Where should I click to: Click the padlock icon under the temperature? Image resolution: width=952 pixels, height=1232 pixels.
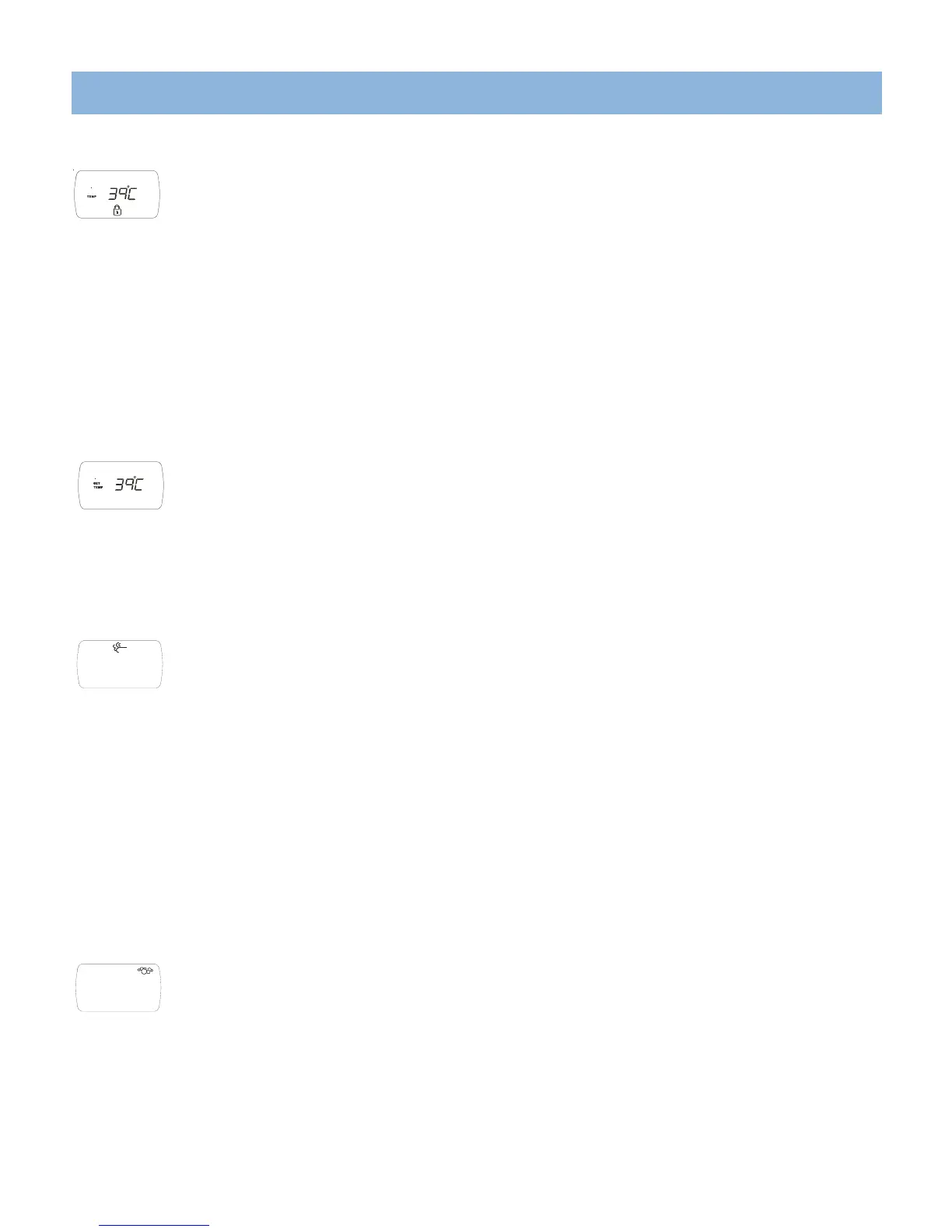[x=117, y=211]
